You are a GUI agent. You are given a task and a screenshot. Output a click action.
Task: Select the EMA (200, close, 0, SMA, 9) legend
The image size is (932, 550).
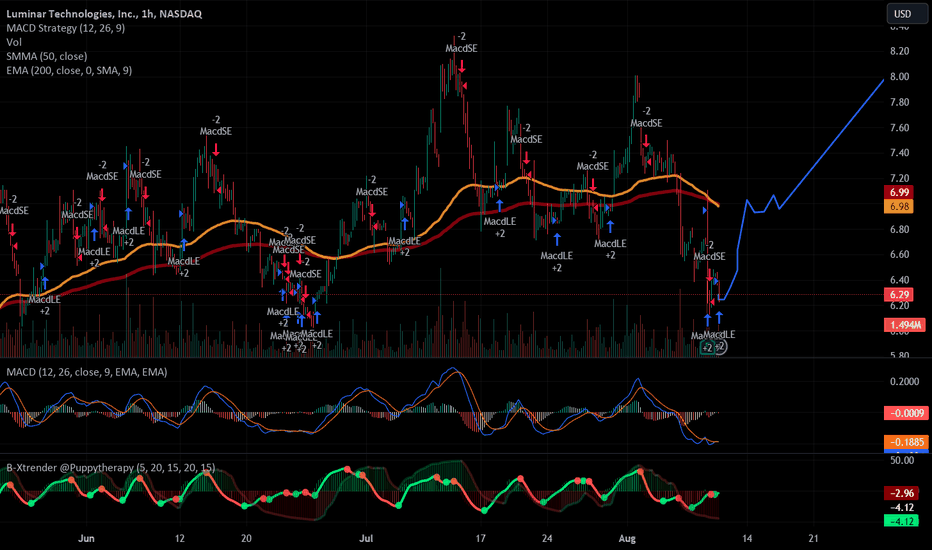[x=69, y=71]
